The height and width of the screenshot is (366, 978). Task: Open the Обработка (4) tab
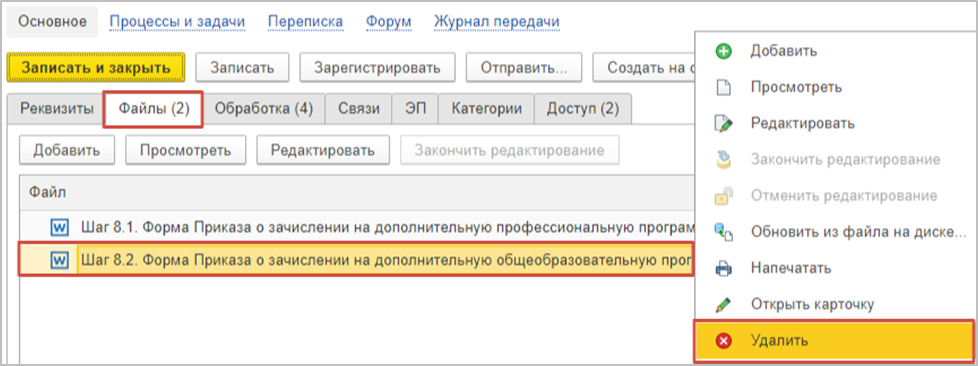tap(264, 108)
